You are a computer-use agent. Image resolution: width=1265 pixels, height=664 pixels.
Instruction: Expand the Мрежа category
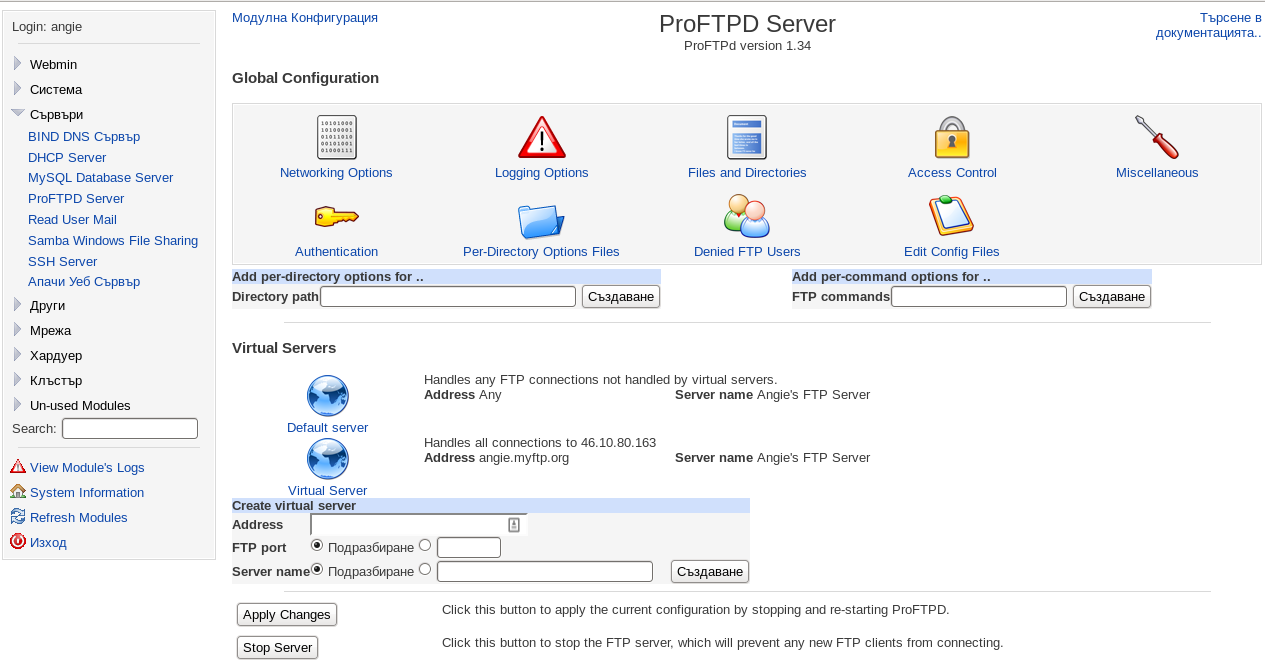(x=17, y=329)
